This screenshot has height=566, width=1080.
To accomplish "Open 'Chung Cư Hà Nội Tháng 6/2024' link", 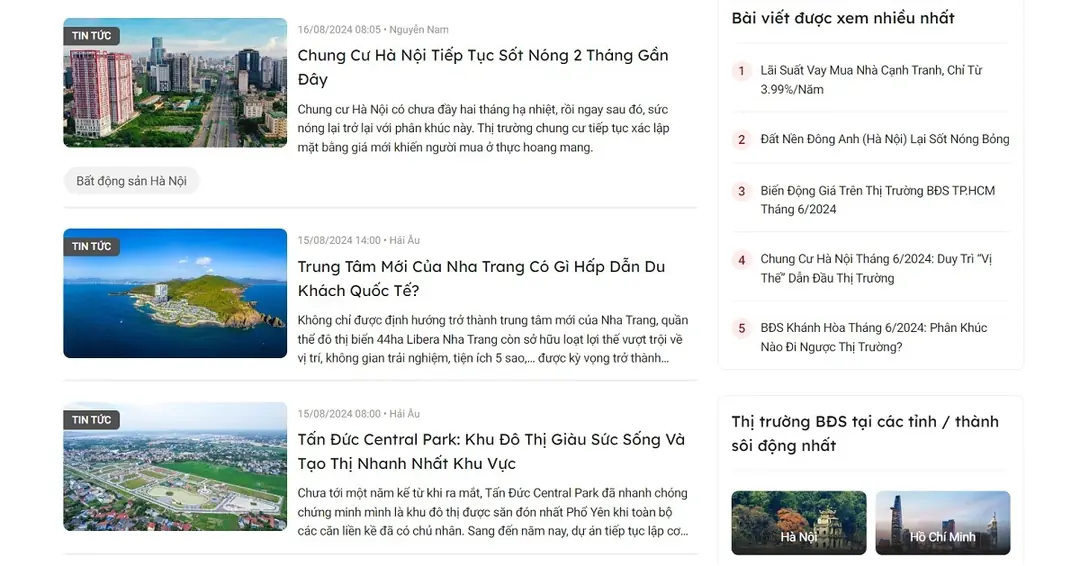I will click(x=876, y=269).
